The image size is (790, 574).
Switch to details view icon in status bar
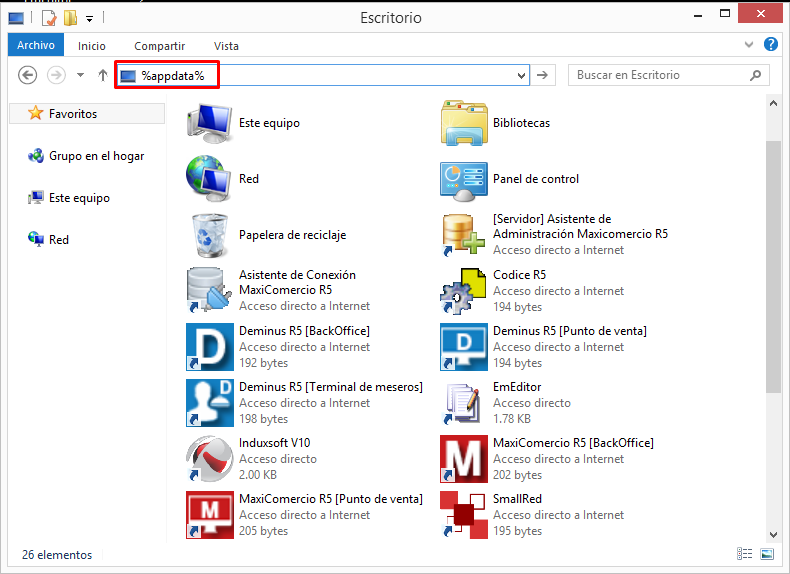tap(744, 554)
